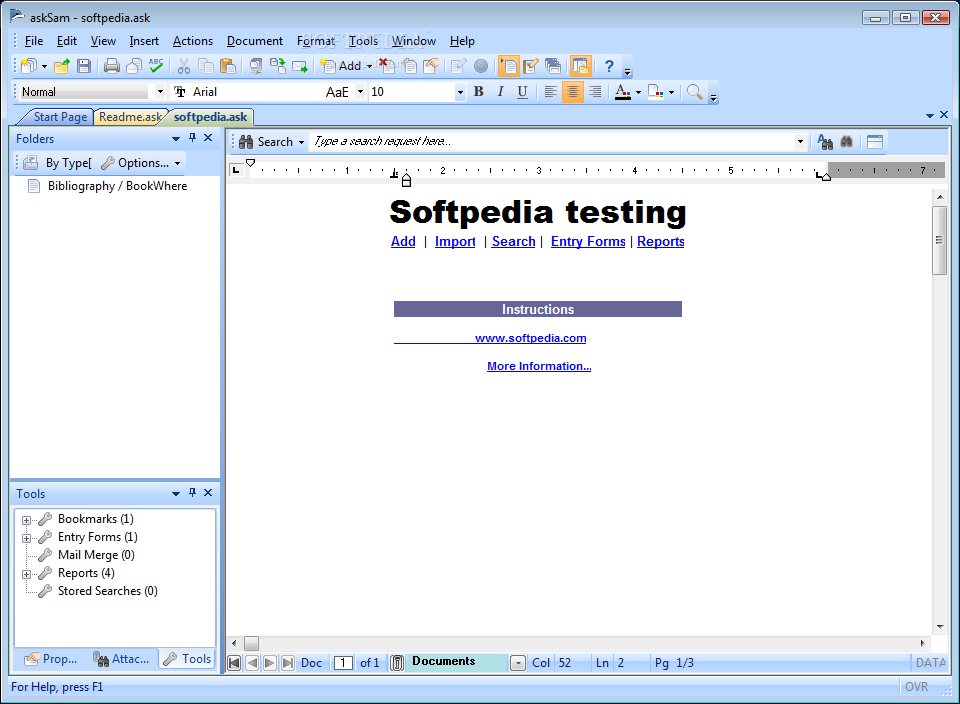Click the search pane window icon
Image resolution: width=960 pixels, height=704 pixels.
point(875,142)
